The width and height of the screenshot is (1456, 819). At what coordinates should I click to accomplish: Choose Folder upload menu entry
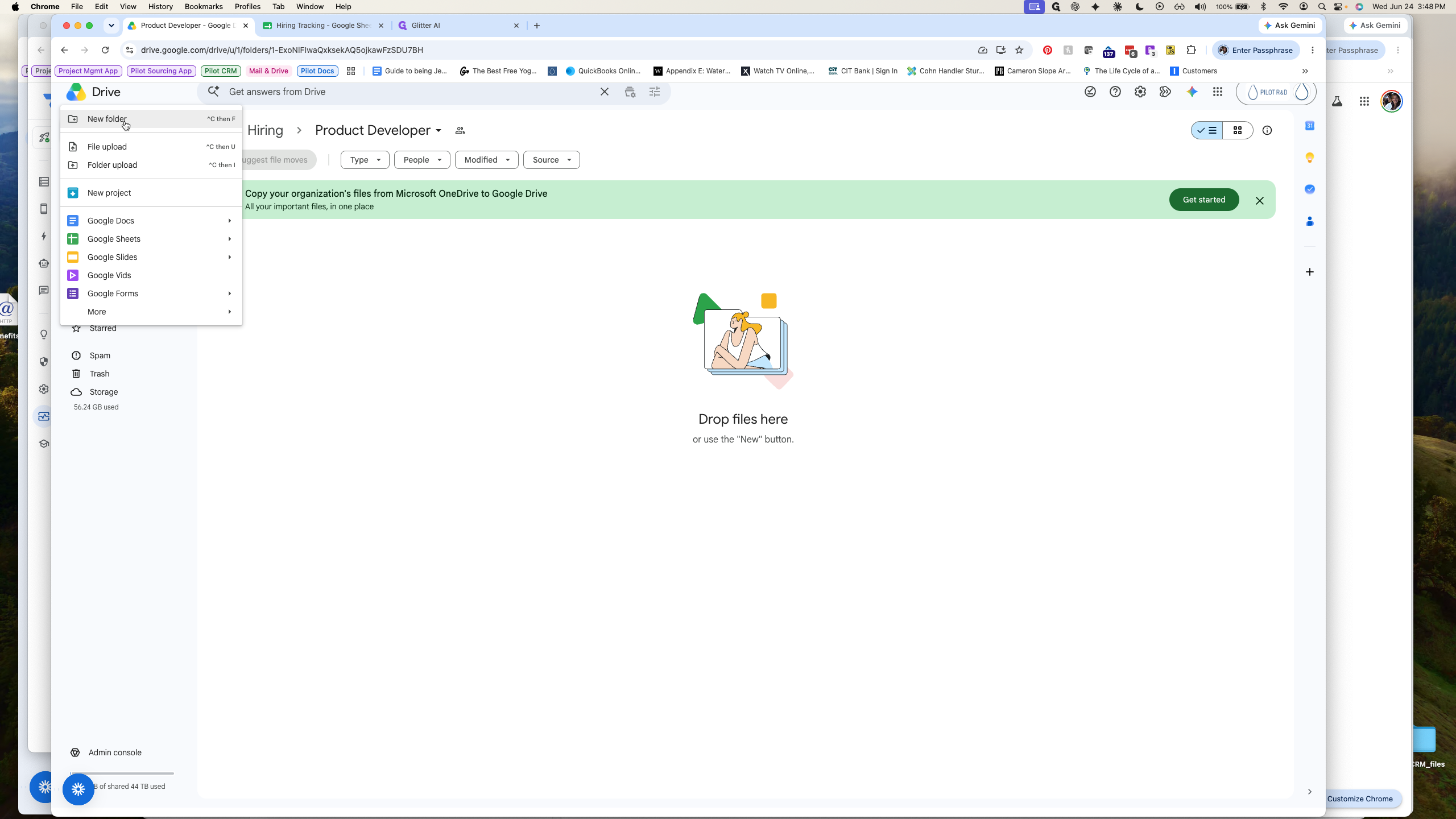coord(151,165)
